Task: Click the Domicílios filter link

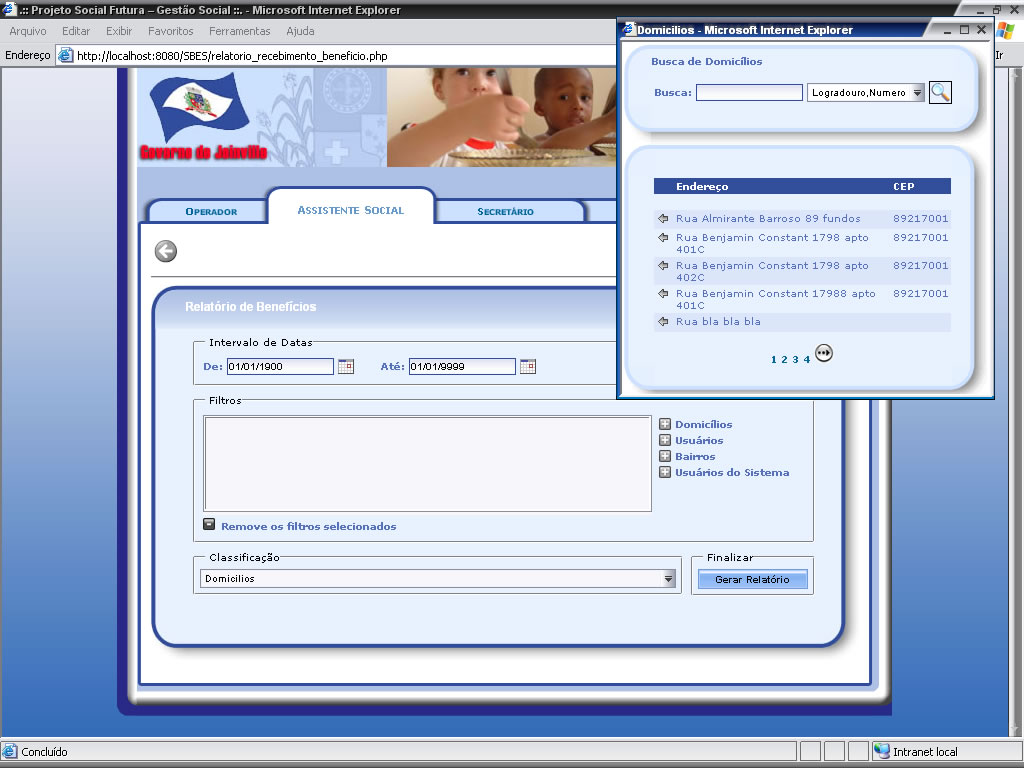Action: [703, 424]
